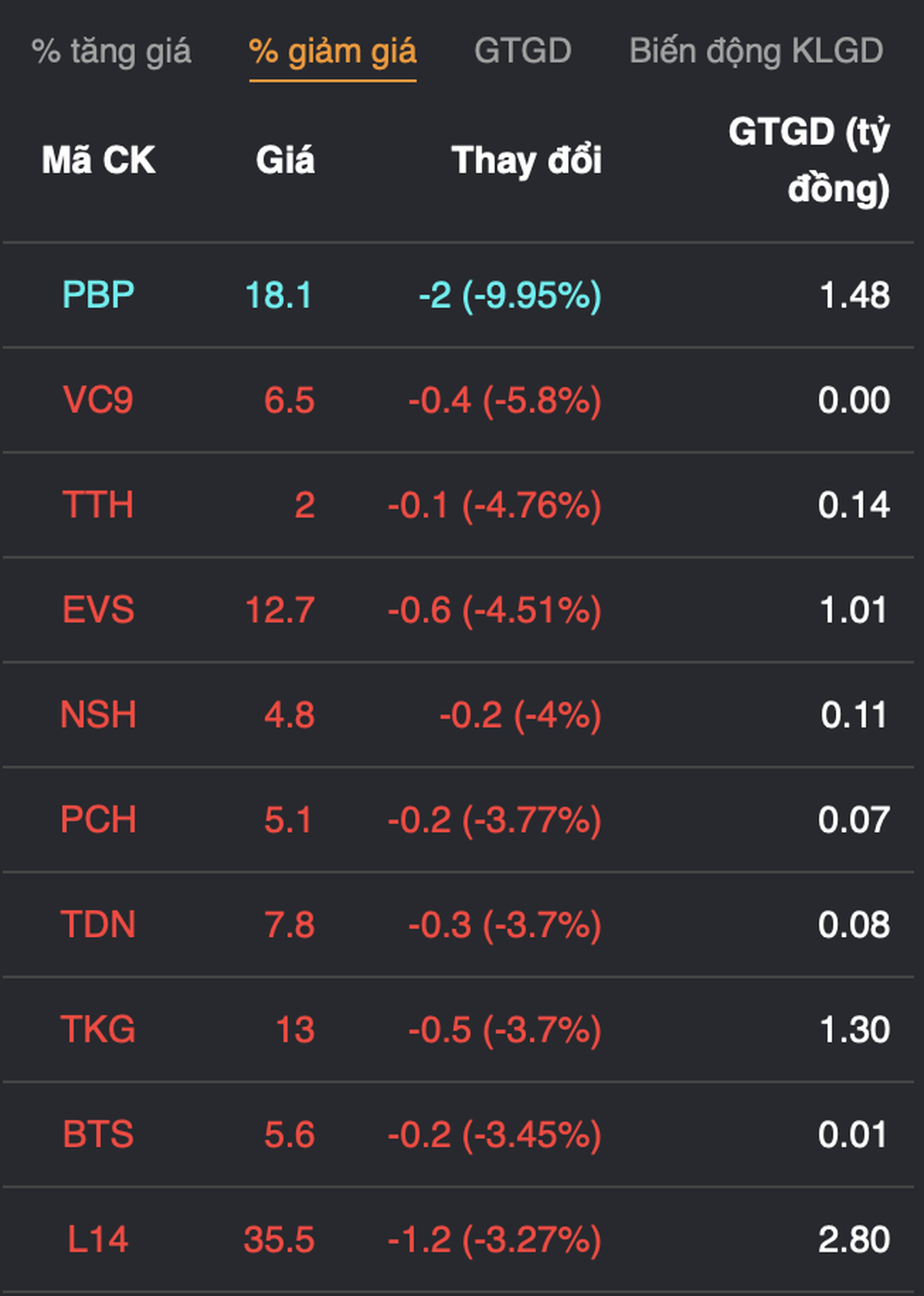Open the EVS stock ticker
This screenshot has width=924, height=1296.
coord(99,610)
